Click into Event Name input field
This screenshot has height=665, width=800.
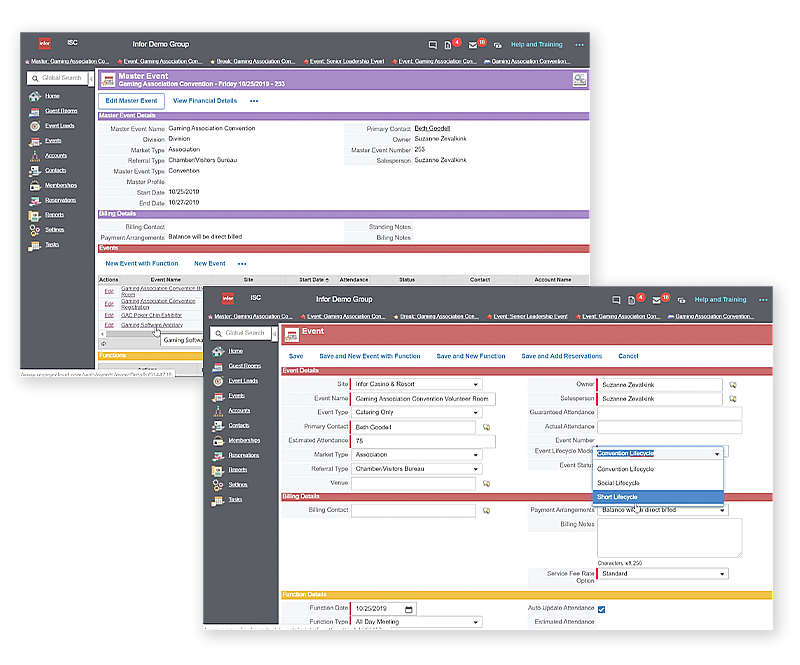(423, 399)
